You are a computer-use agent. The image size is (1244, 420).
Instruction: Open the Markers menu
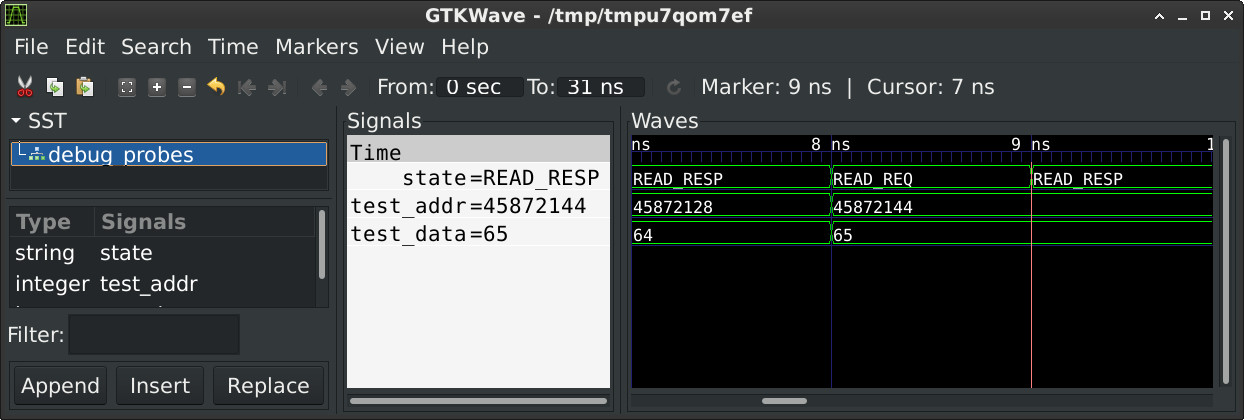tap(316, 47)
